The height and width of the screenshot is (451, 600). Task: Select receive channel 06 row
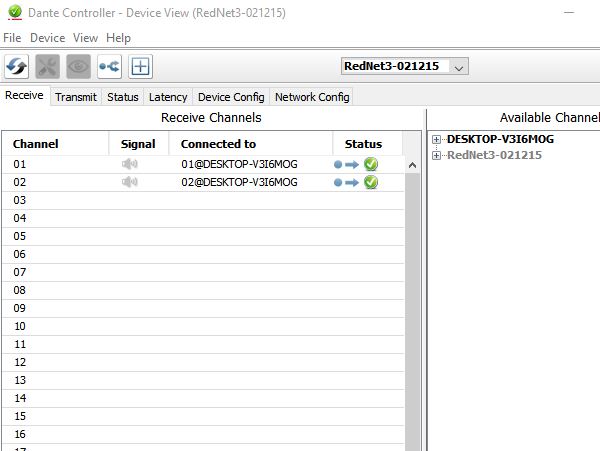pos(203,254)
